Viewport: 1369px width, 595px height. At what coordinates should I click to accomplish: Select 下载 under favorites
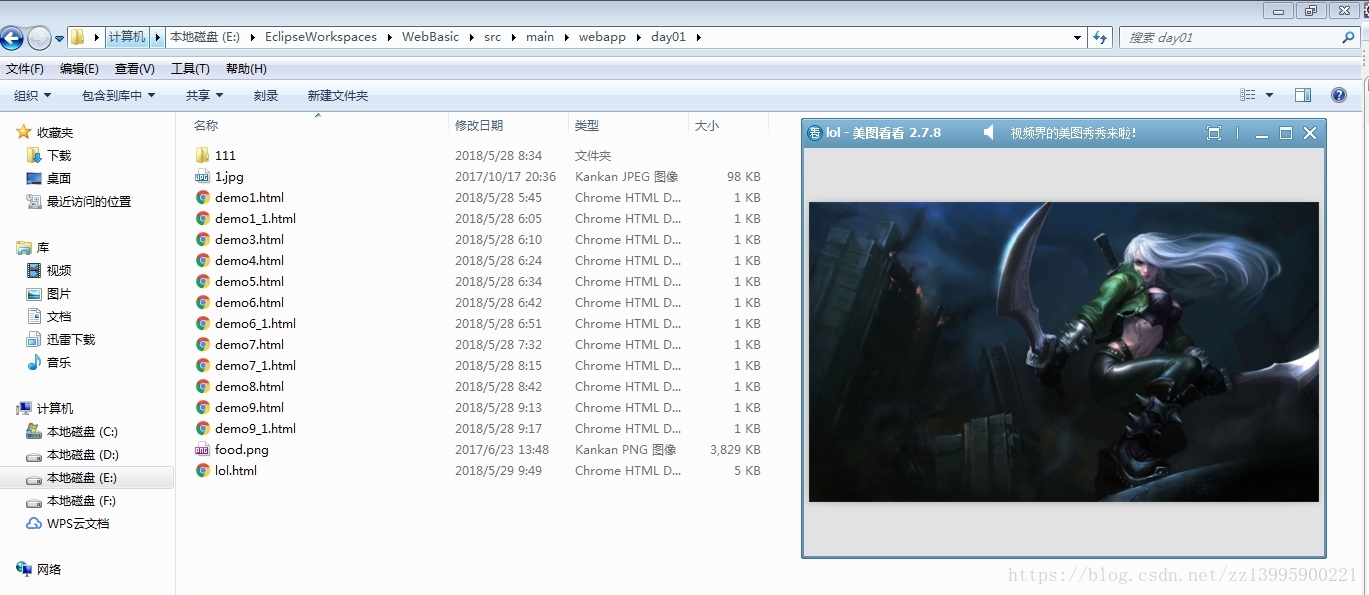point(59,155)
